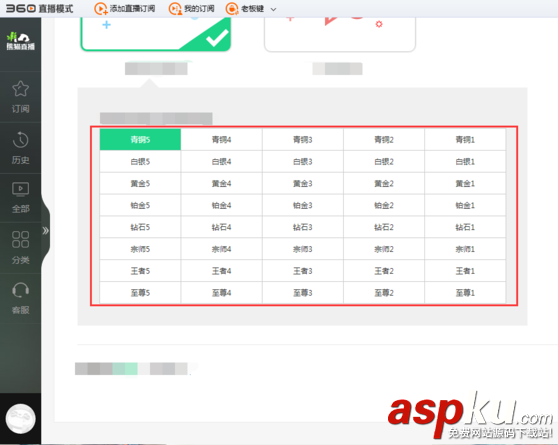Pick the 白银5 cell
The image size is (558, 445).
(x=140, y=162)
